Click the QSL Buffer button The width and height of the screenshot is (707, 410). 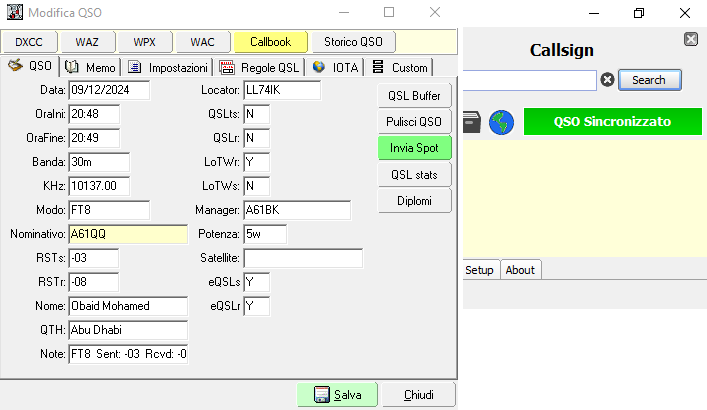pos(414,95)
